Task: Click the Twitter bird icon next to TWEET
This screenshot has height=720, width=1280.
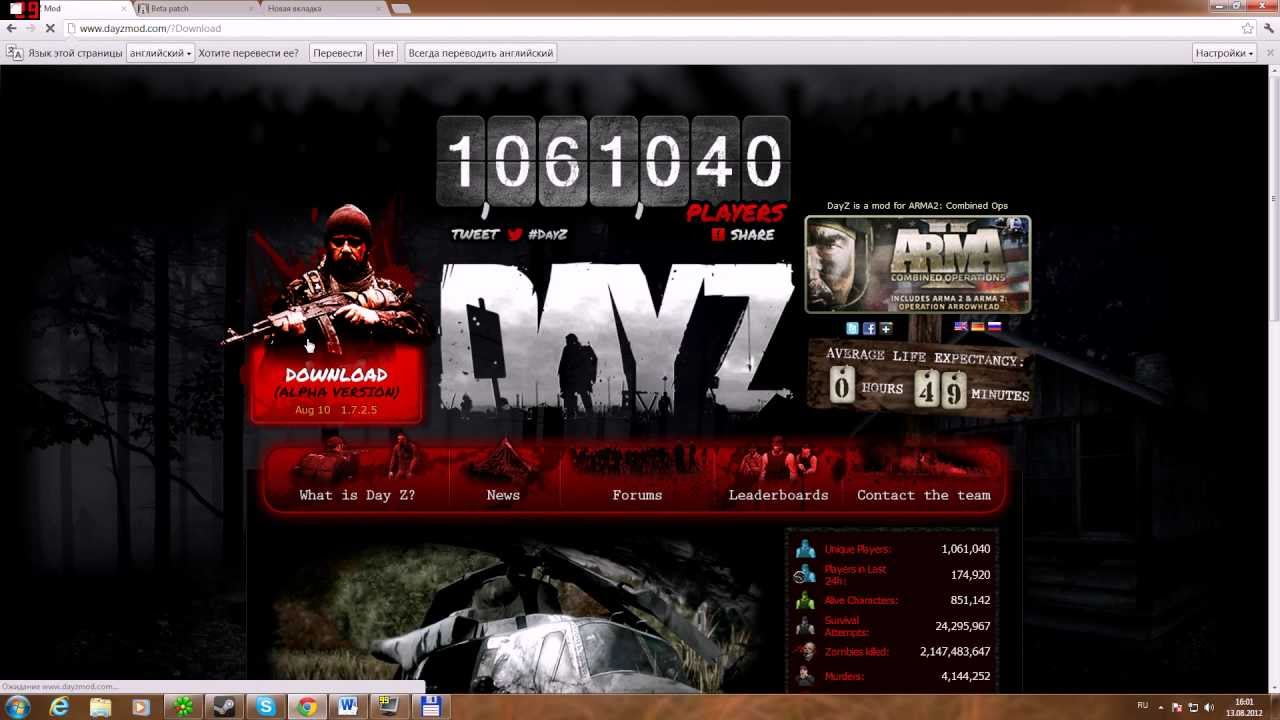Action: 515,234
